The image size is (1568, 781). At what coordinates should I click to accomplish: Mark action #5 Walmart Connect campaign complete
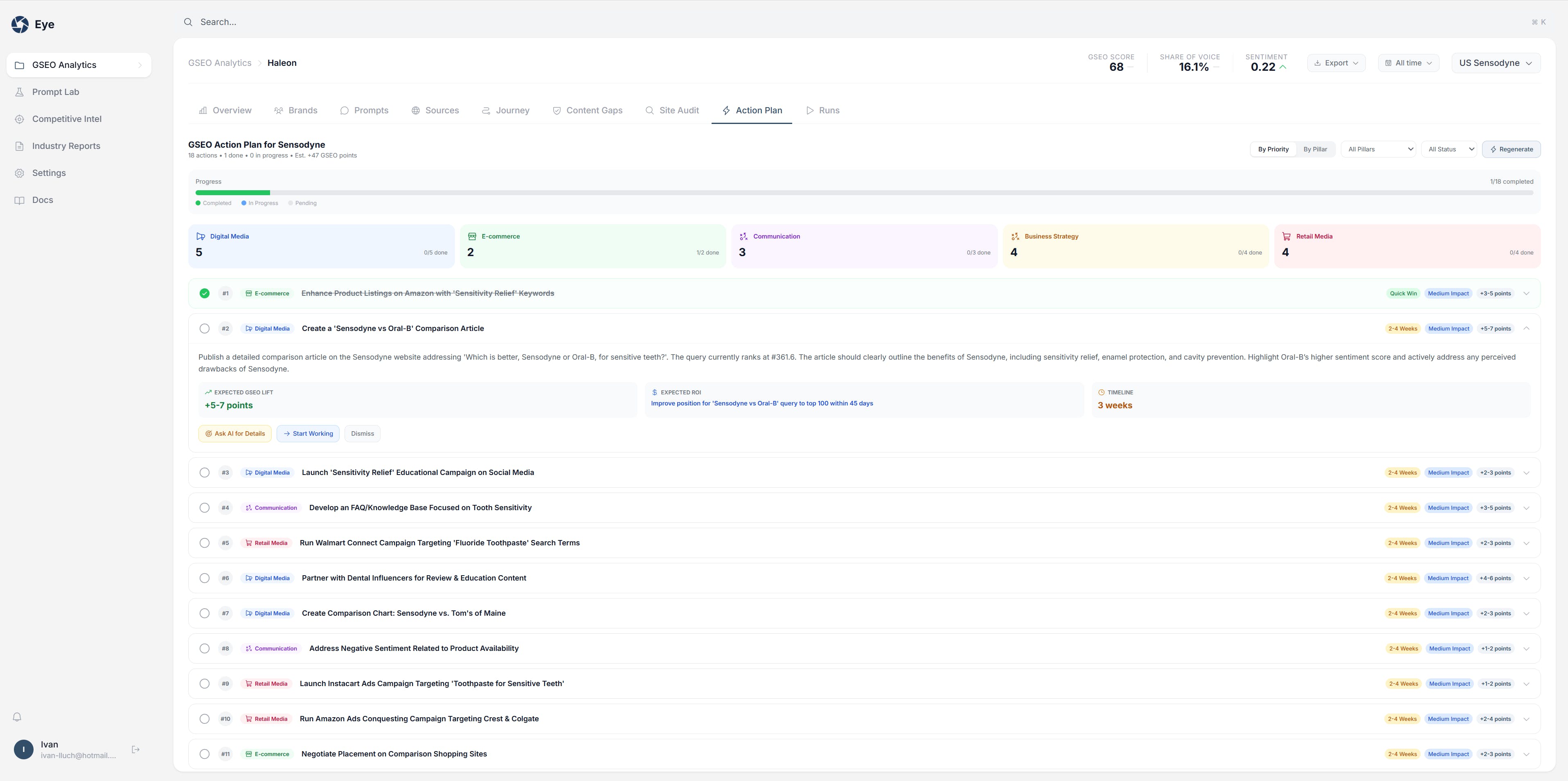[x=205, y=543]
